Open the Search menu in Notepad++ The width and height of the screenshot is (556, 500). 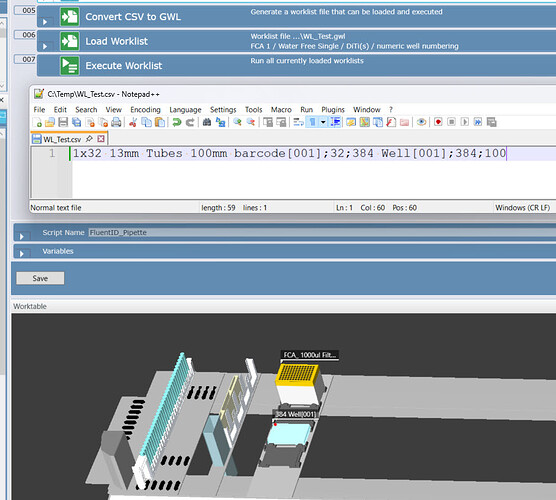[x=86, y=110]
